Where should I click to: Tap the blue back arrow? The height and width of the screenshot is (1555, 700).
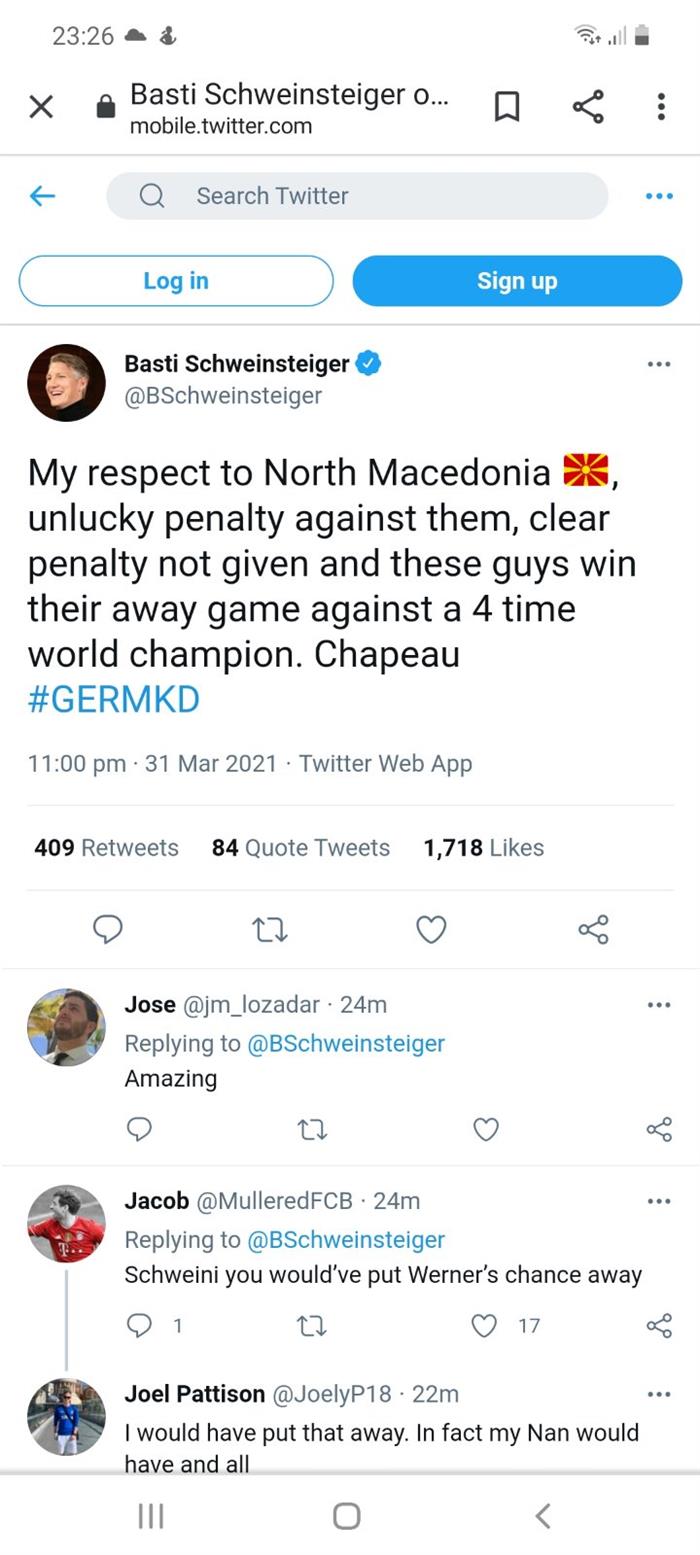pos(42,196)
